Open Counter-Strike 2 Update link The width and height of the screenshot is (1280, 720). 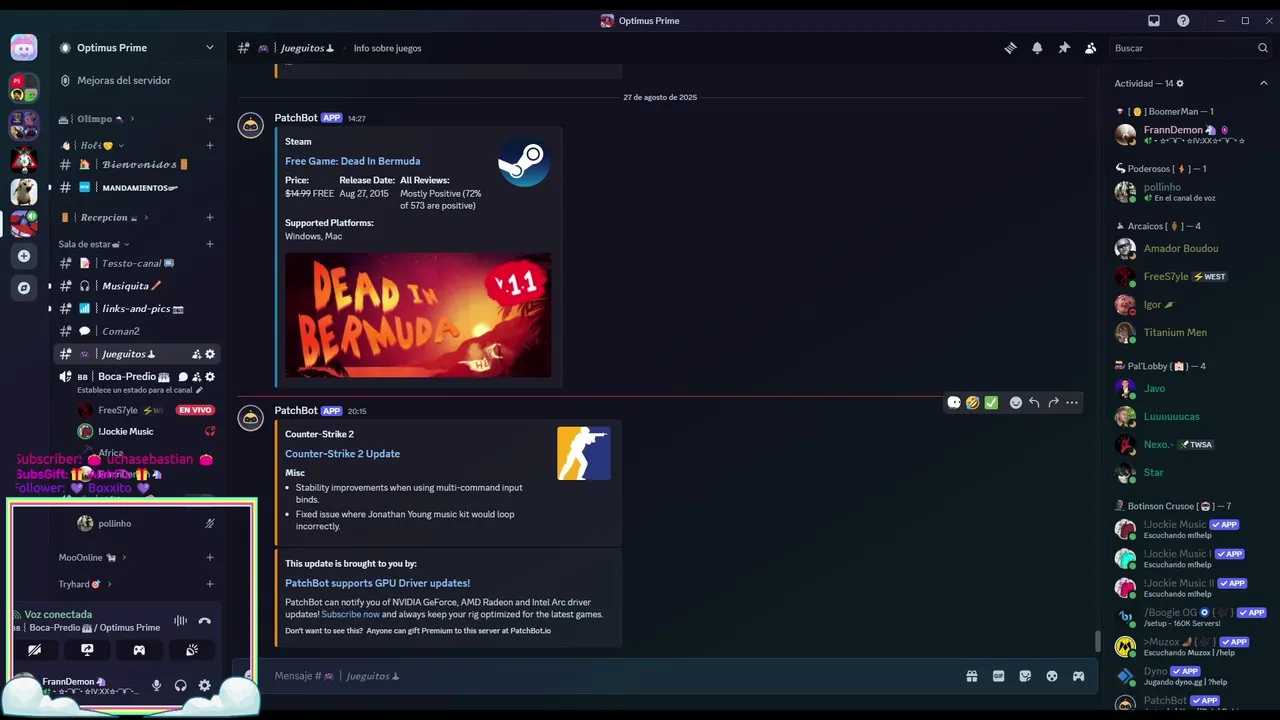point(342,454)
